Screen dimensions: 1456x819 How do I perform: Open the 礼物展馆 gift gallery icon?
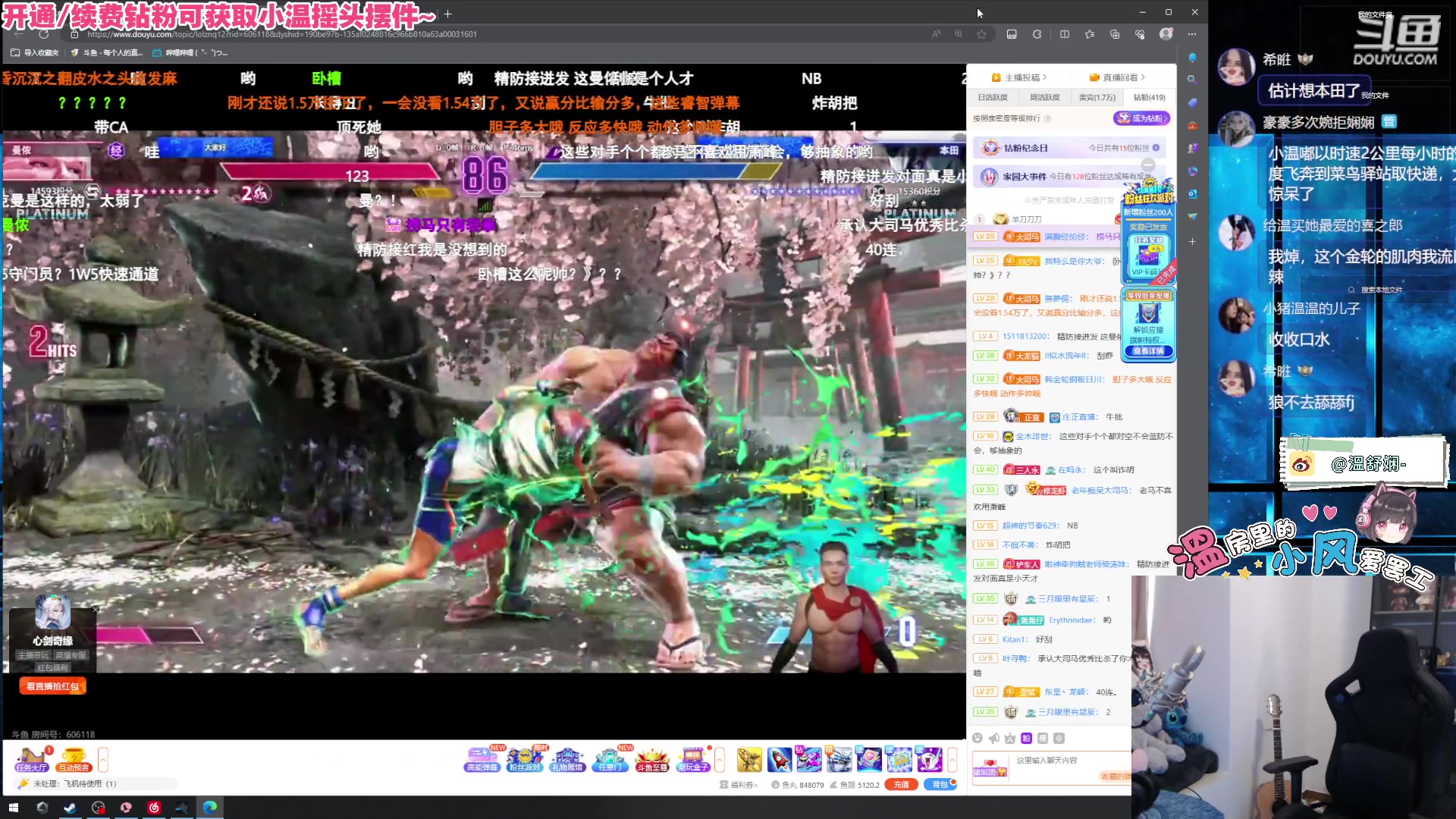[567, 759]
